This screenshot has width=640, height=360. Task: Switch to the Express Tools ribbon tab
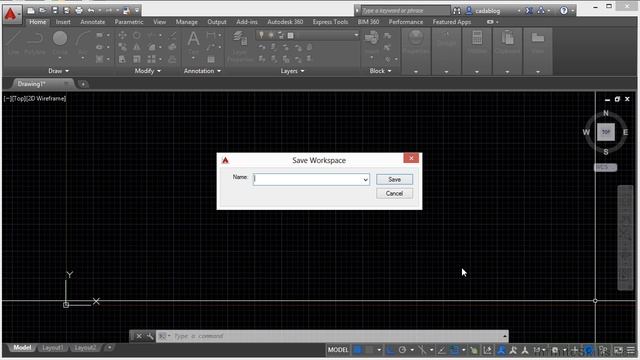pos(330,22)
